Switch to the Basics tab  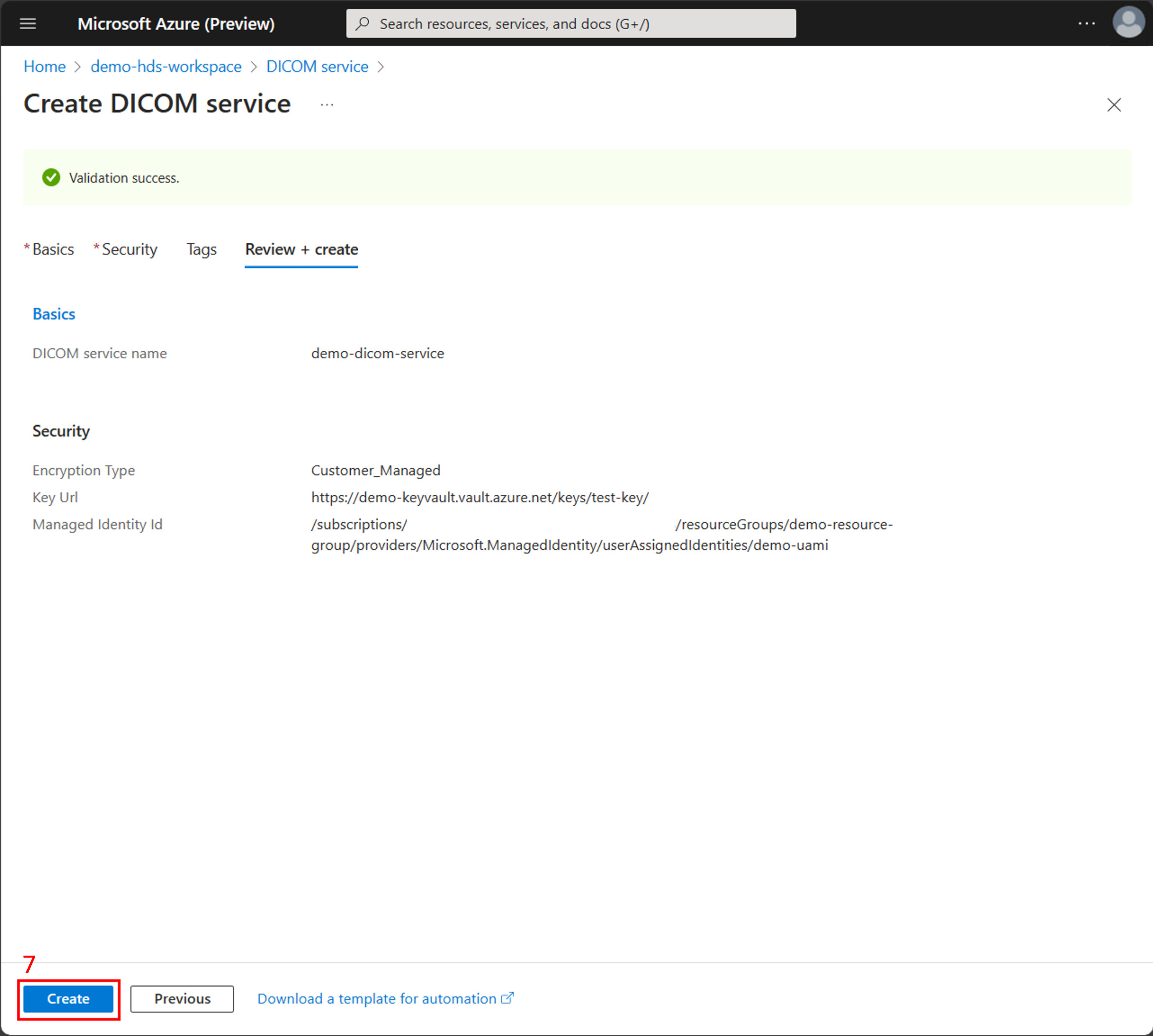pos(53,249)
